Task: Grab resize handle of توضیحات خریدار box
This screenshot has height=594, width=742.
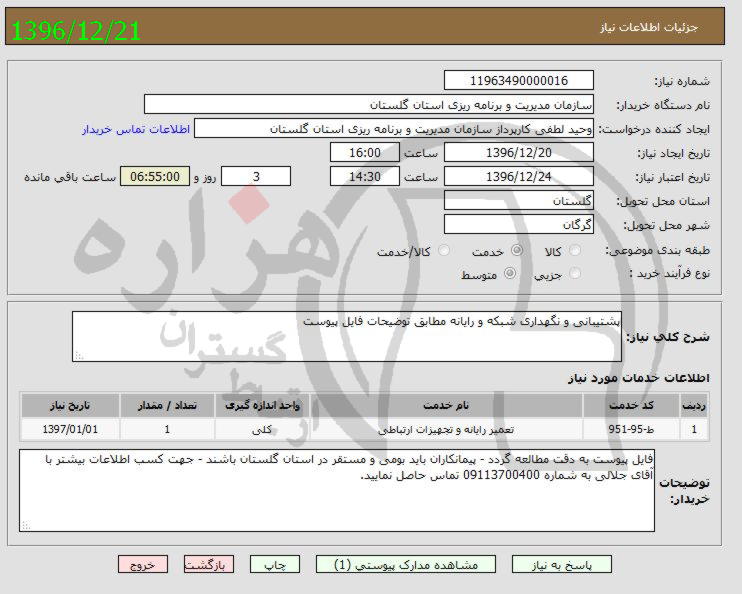Action: point(26,526)
